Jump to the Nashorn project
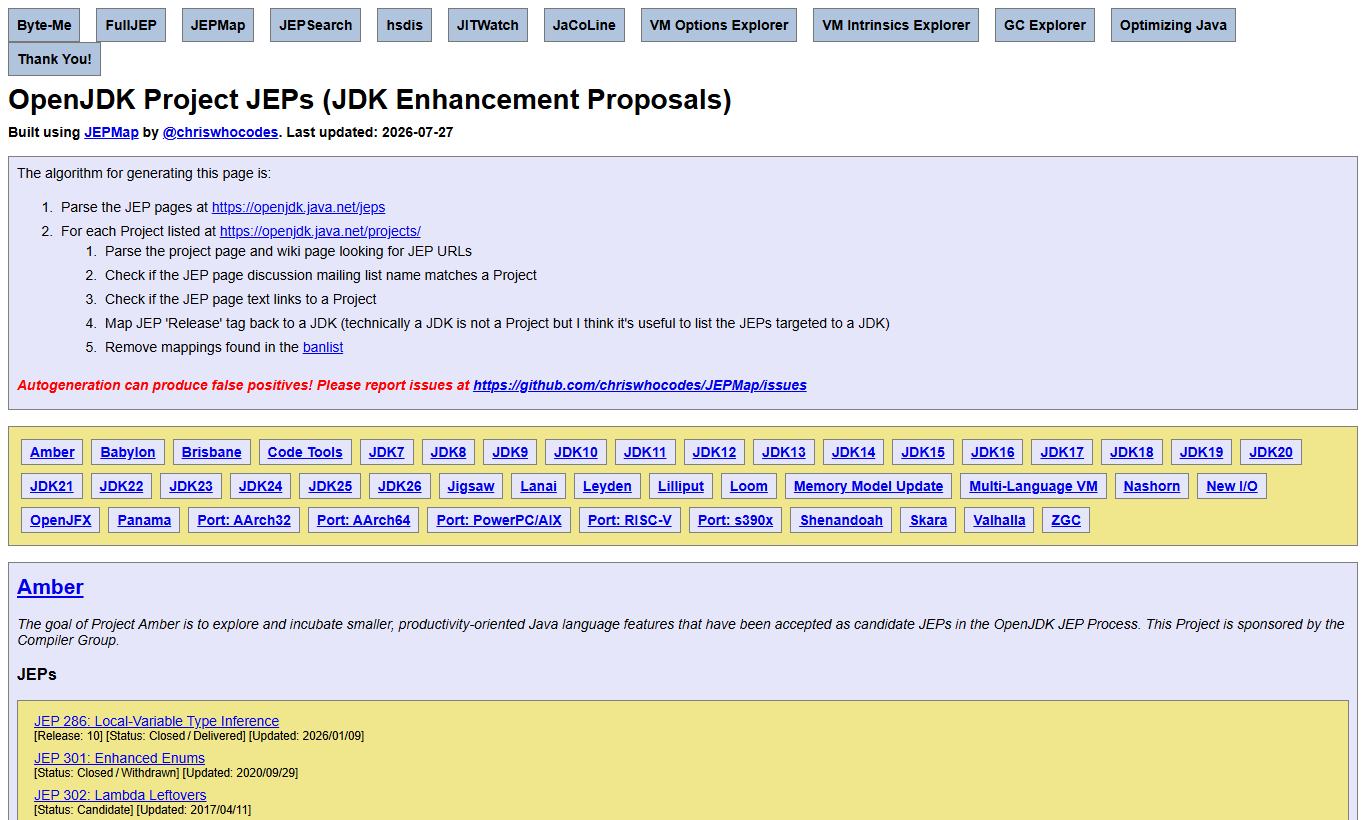The image size is (1366, 820). (1152, 486)
